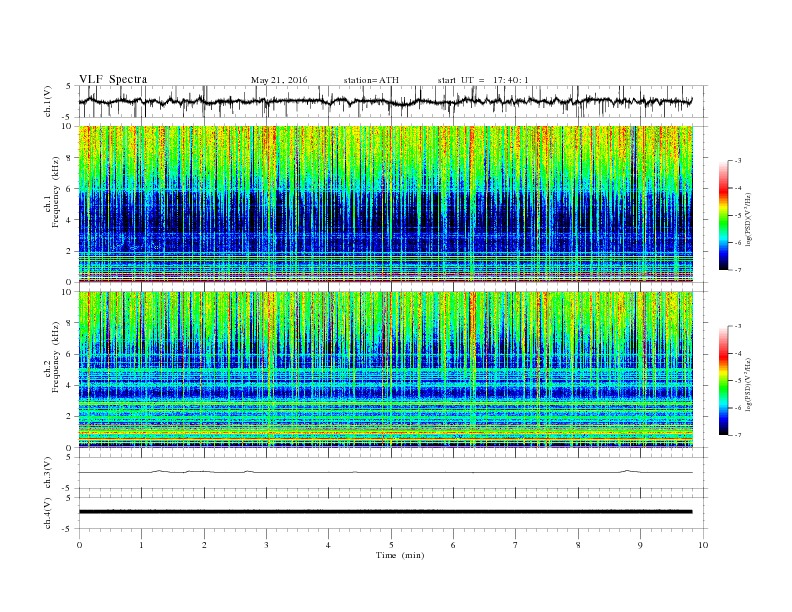Click time axis tick label '9'
Viewport: 792px width, 612px height.
640,545
